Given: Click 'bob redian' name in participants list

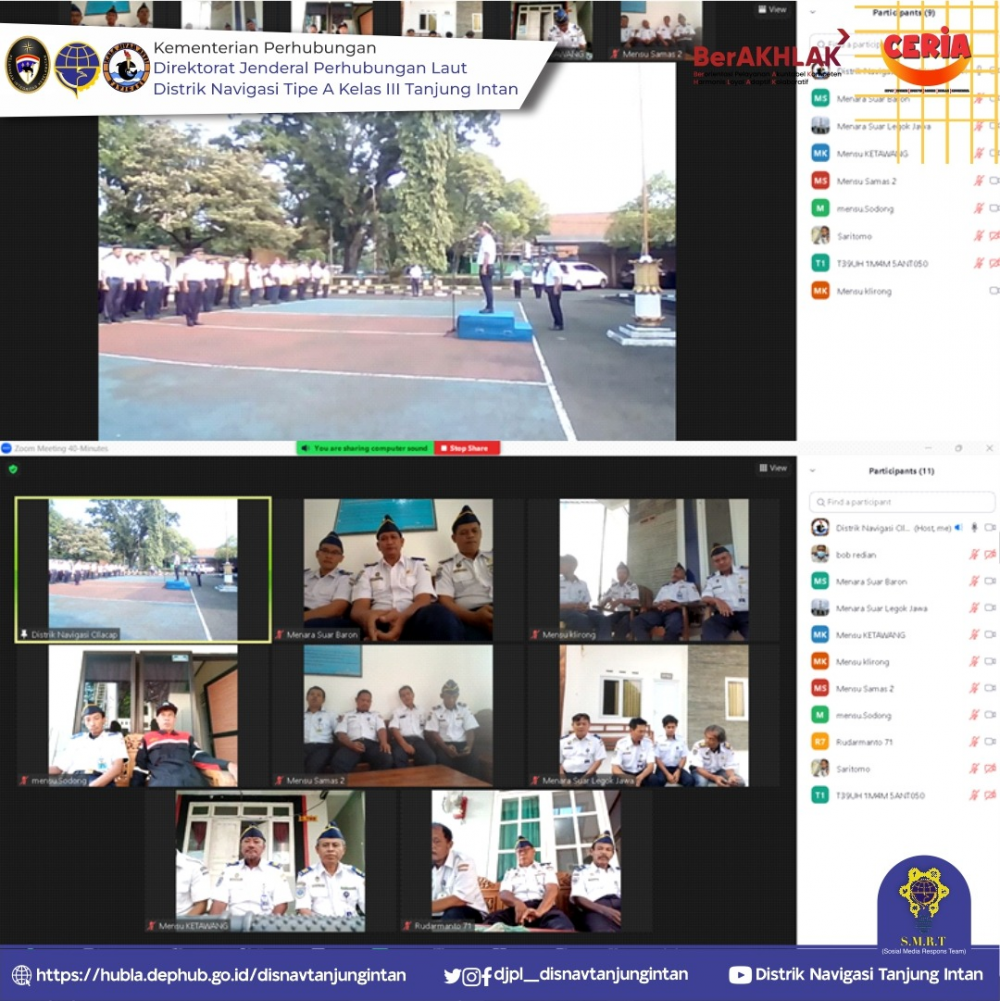Looking at the screenshot, I should (x=856, y=555).
